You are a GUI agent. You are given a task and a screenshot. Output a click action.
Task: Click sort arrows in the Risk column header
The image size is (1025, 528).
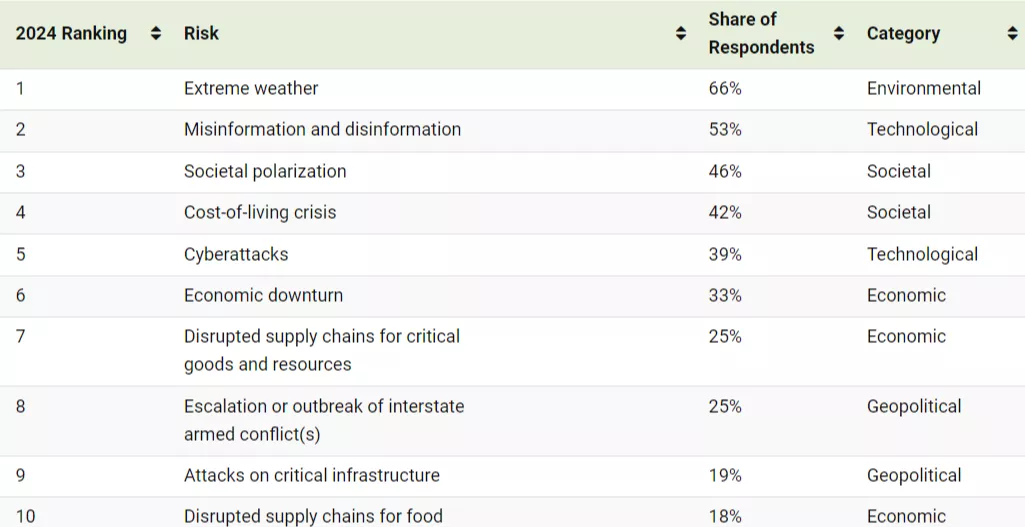[681, 34]
